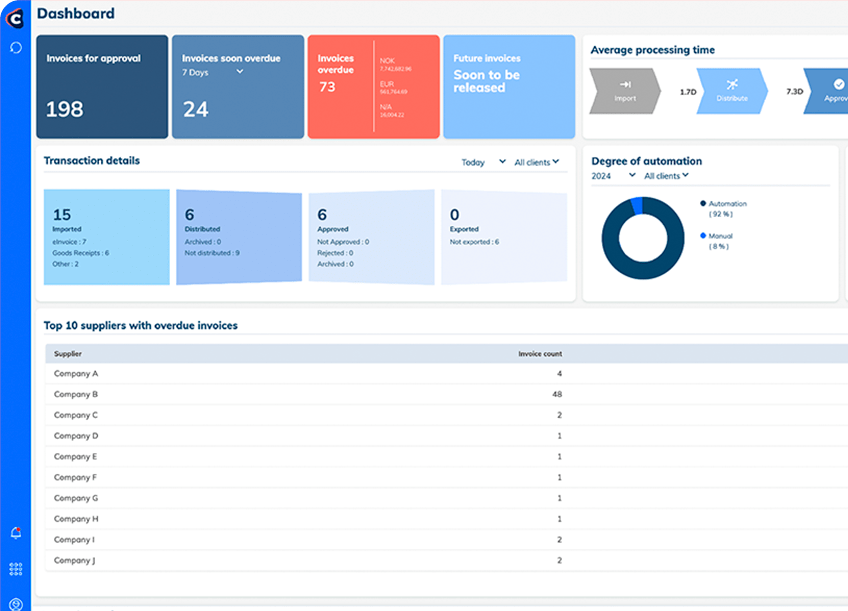Screen dimensions: 848x611
Task: Select the Imported transactions card
Action: pyautogui.click(x=106, y=236)
